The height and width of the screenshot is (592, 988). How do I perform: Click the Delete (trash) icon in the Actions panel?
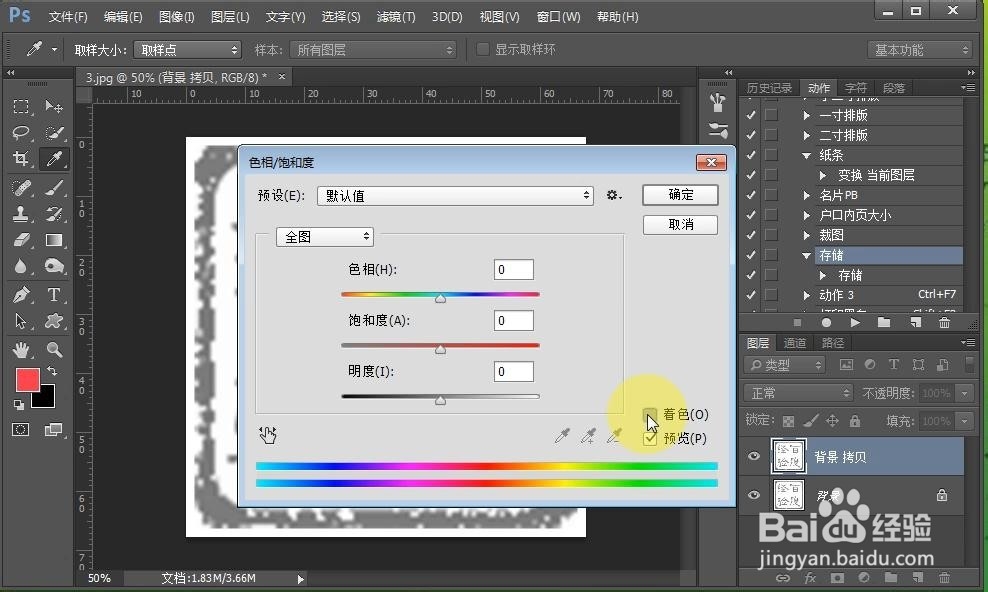(x=944, y=322)
